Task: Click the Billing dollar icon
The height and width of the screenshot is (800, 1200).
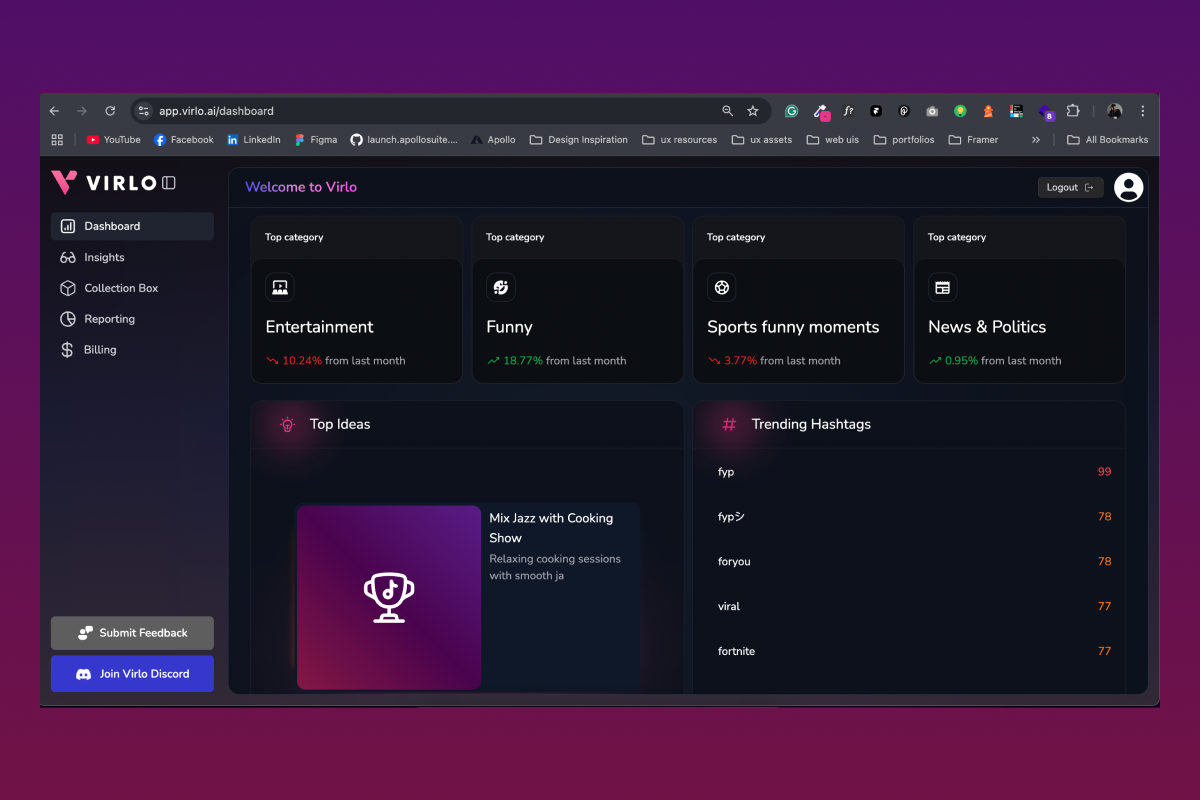Action: tap(70, 349)
